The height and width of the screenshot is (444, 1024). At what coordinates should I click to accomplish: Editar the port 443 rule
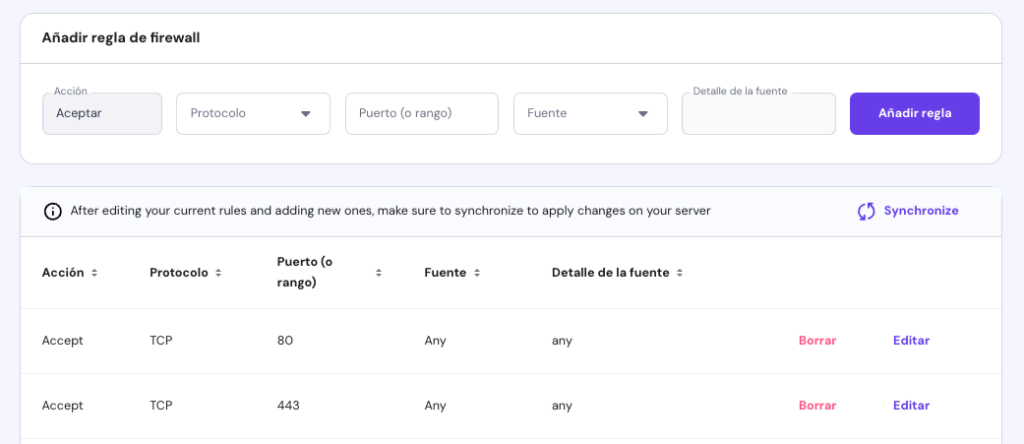tap(911, 406)
